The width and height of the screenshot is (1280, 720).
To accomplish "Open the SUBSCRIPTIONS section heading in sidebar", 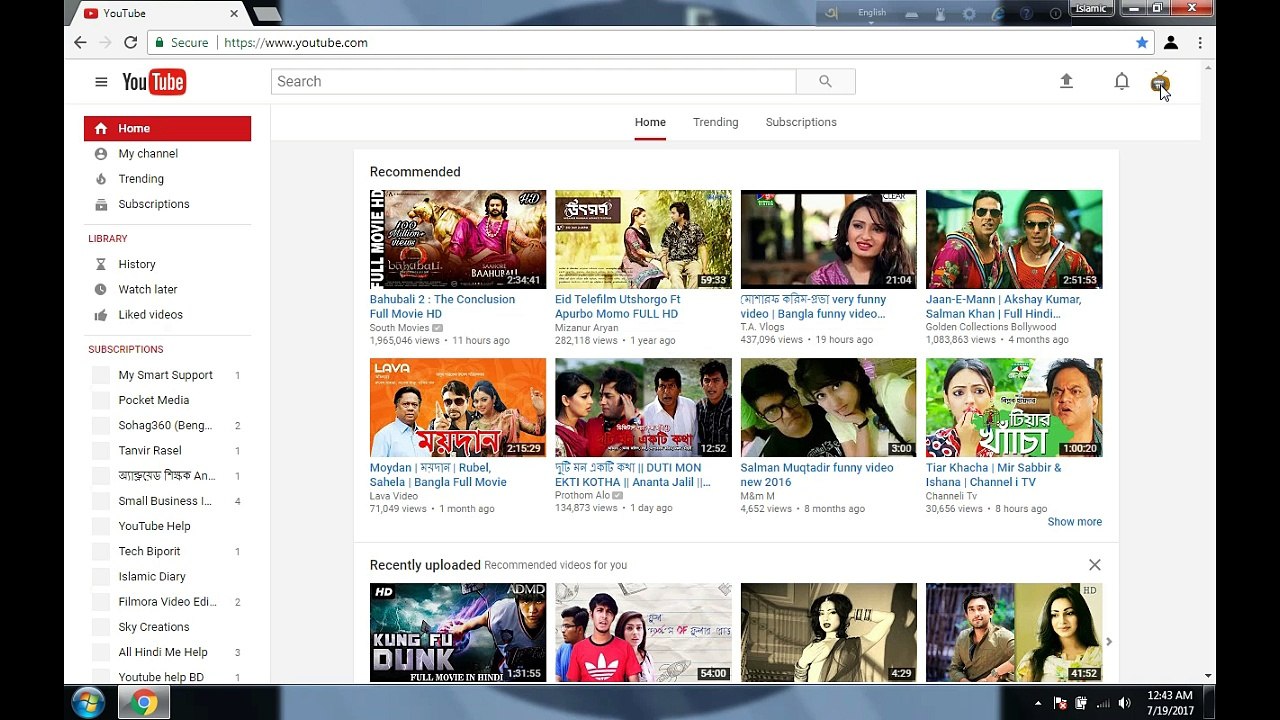I will tap(126, 350).
